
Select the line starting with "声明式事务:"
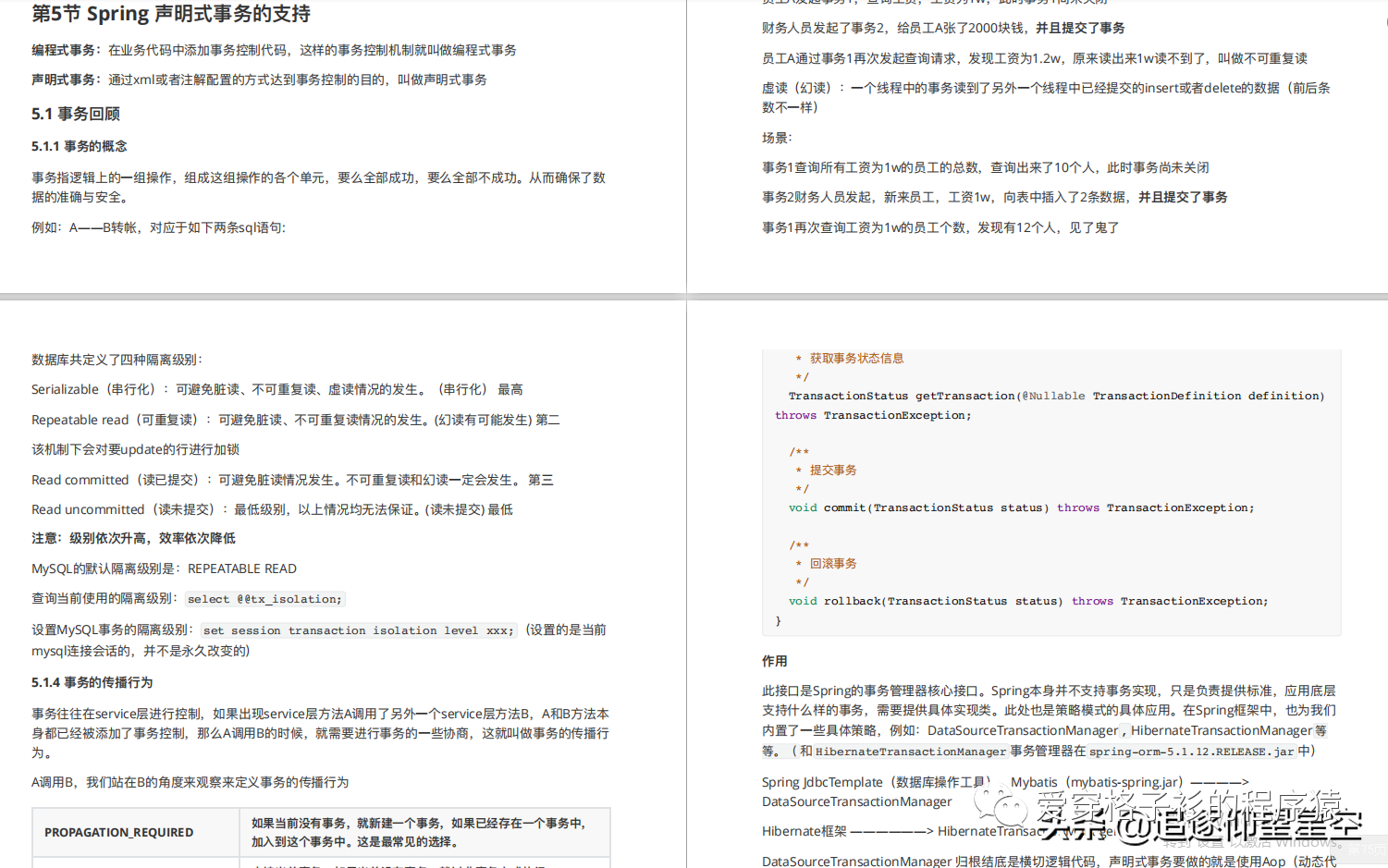(x=259, y=79)
